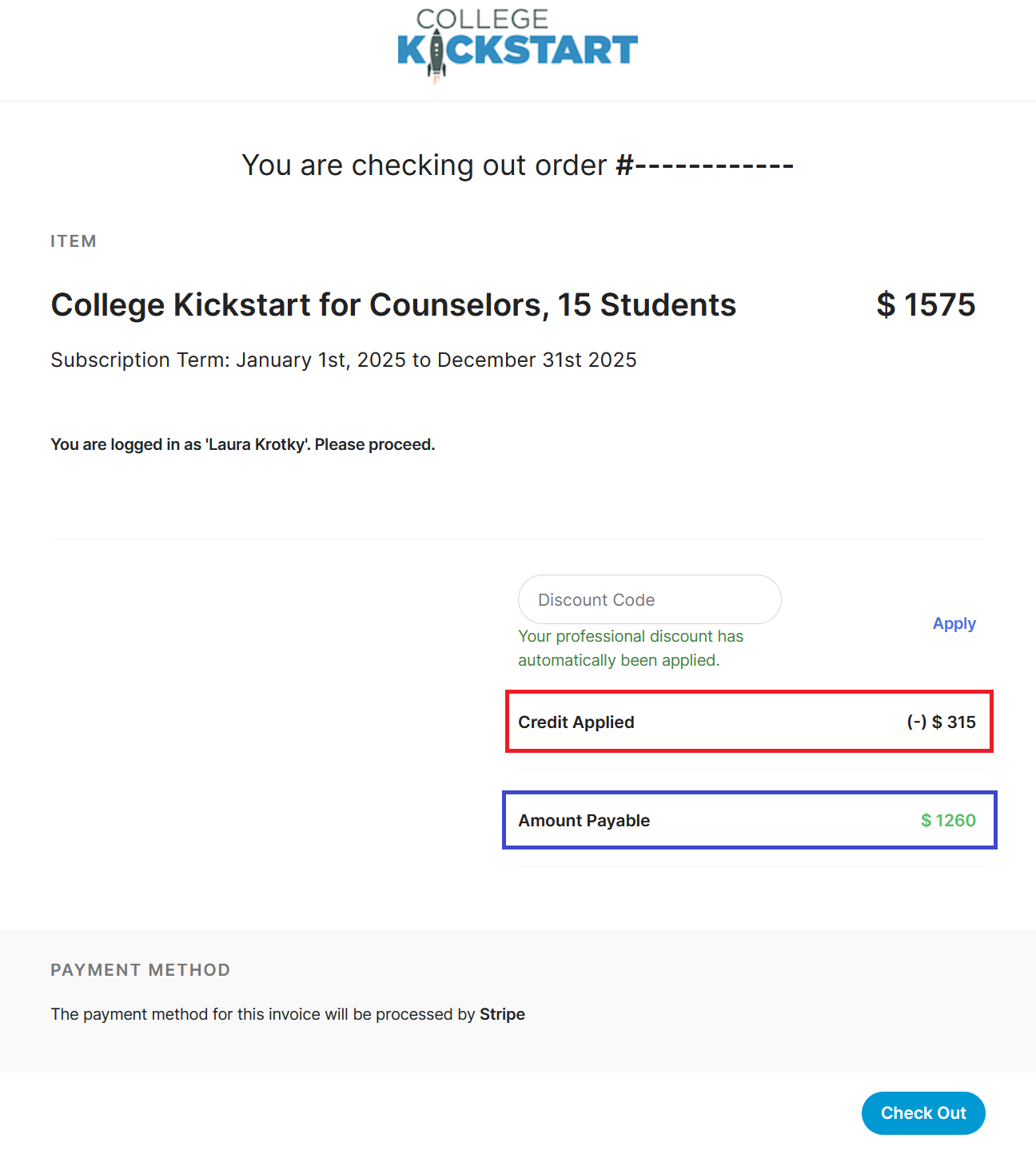The image size is (1036, 1150).
Task: Click the item title for Counselors, 15 Students
Action: (x=393, y=305)
